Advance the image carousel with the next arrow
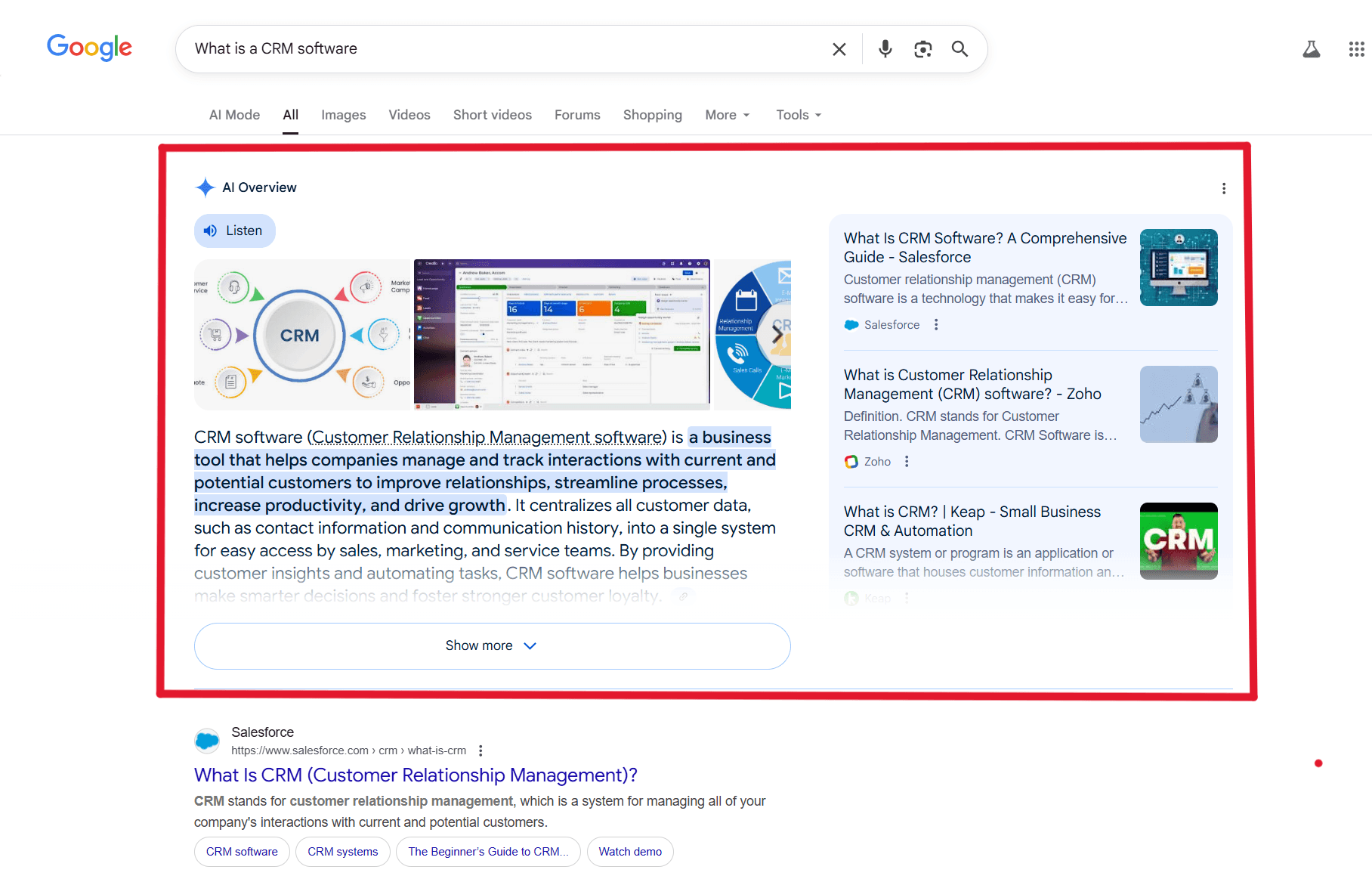 point(777,335)
